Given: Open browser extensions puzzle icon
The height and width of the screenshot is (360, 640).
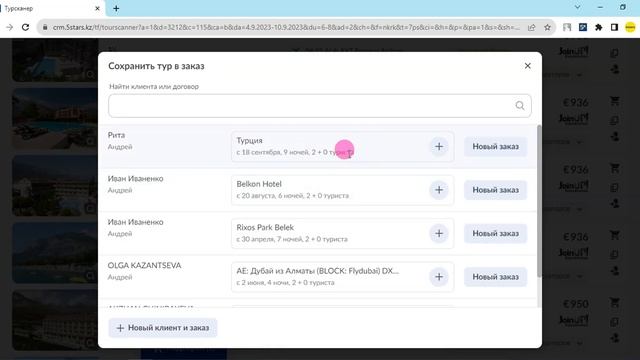Looking at the screenshot, I should (598, 27).
